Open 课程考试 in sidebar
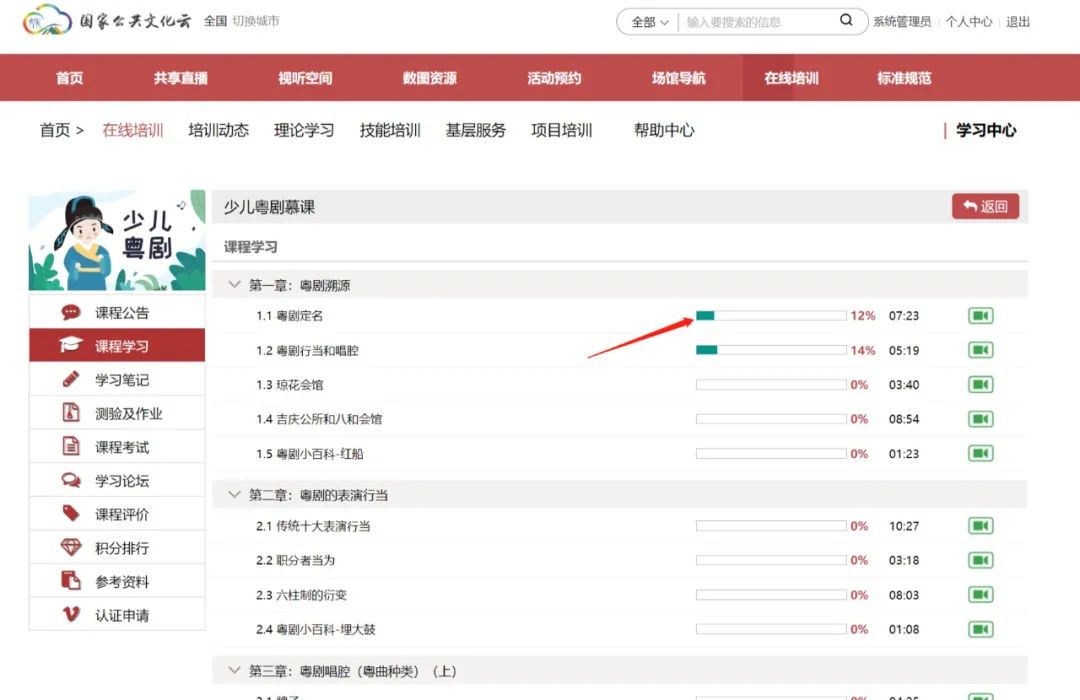Screen dimensions: 1080x700 tap(117, 447)
